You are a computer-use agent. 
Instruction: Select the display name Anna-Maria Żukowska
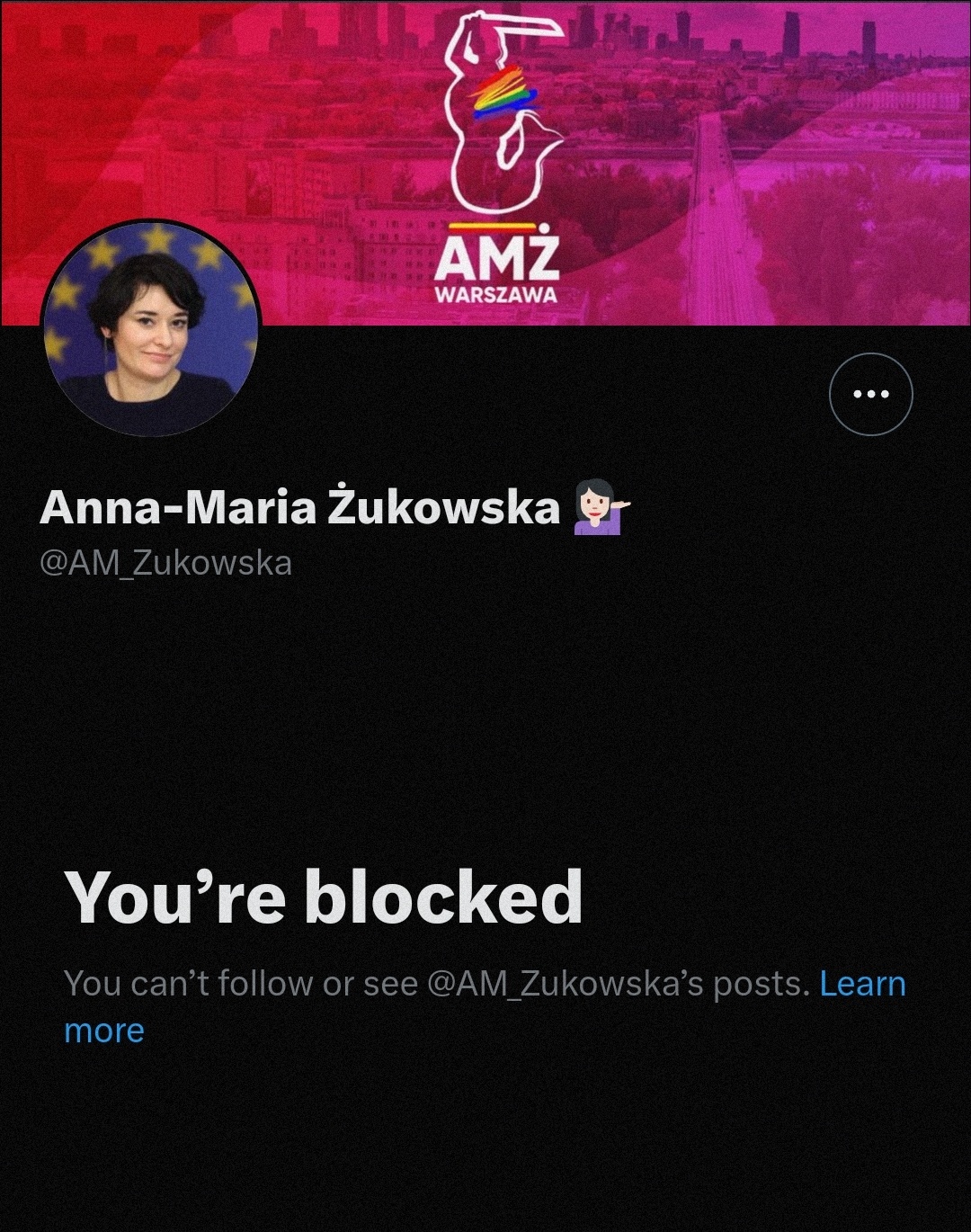pyautogui.click(x=299, y=507)
